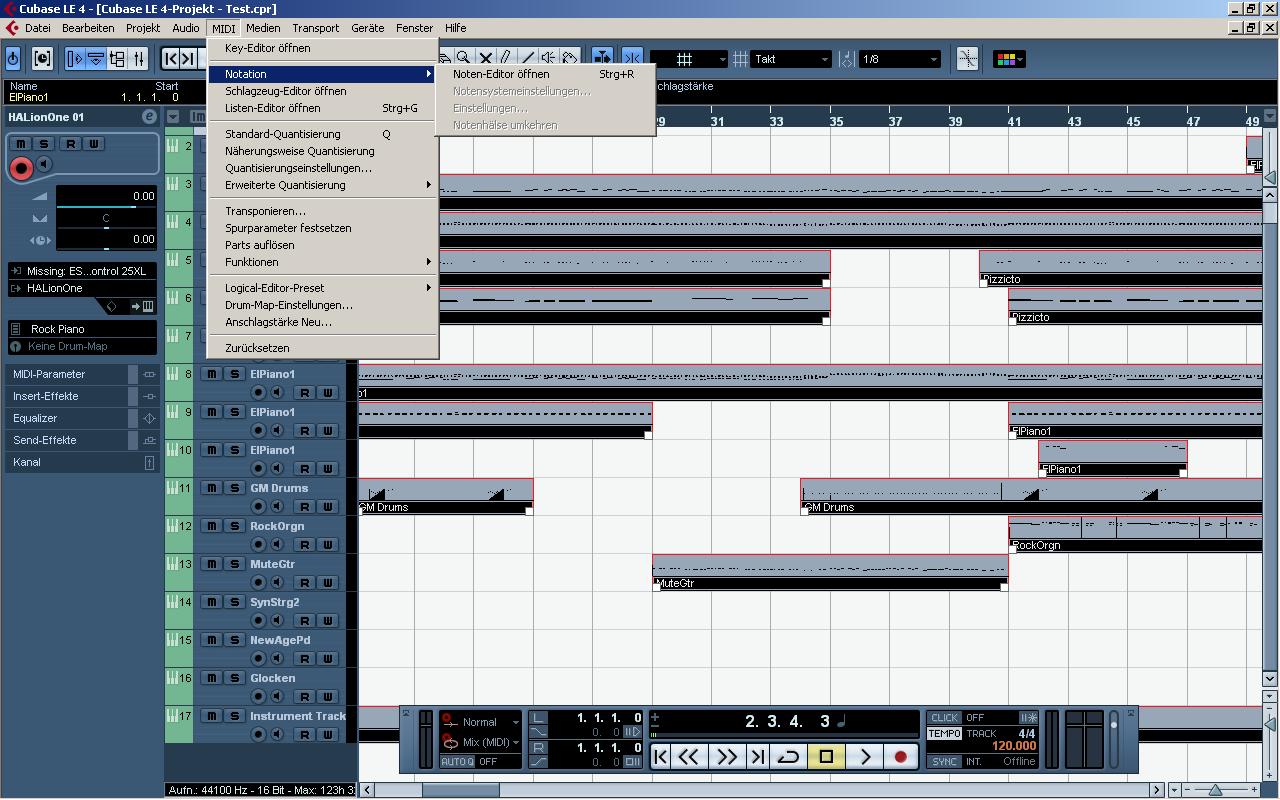Enable read automation on NewAgePd track
Screen dimensions: 1280x800
305,658
